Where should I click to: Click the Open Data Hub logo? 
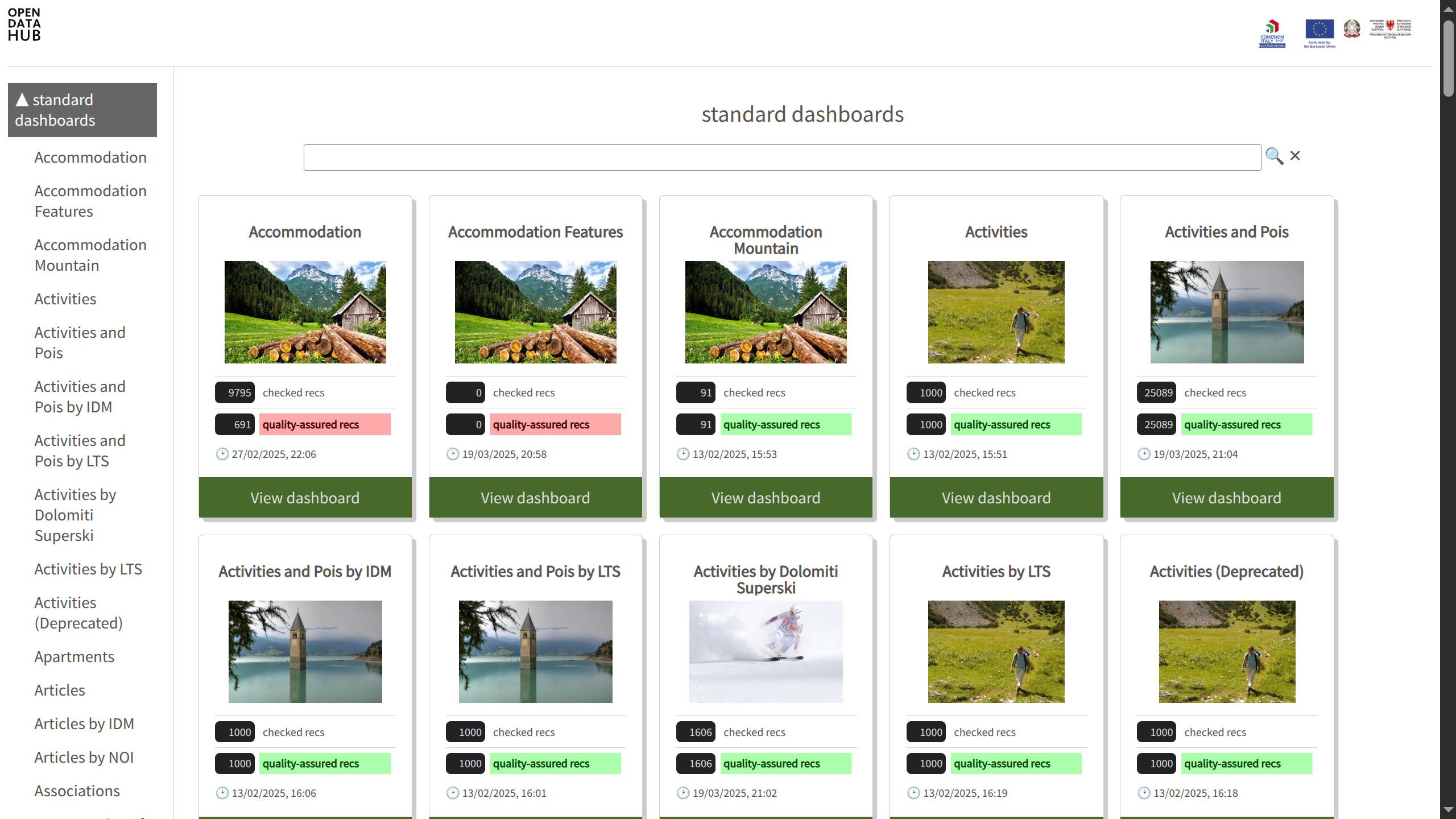(24, 24)
